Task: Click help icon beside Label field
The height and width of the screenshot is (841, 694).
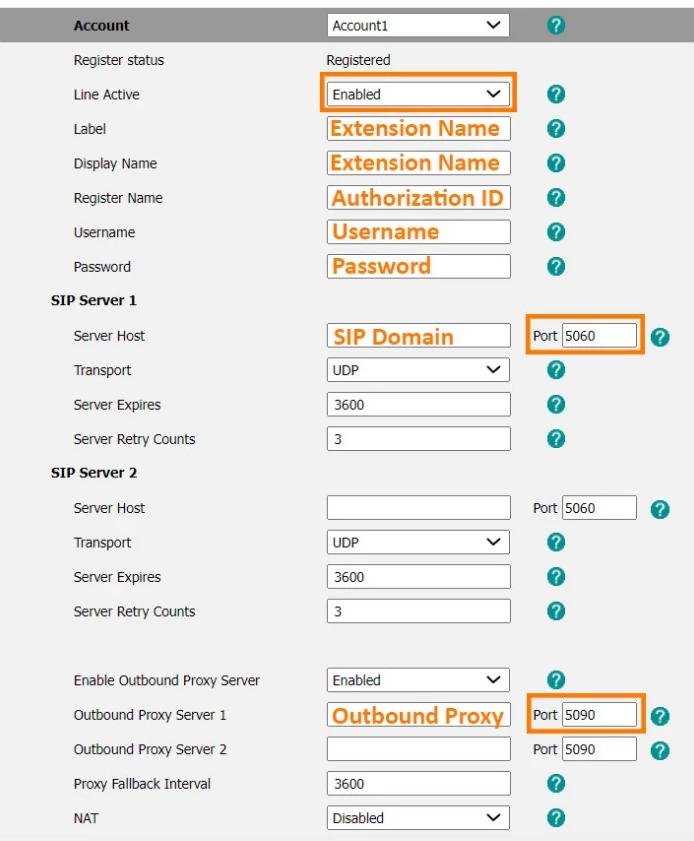Action: (556, 129)
